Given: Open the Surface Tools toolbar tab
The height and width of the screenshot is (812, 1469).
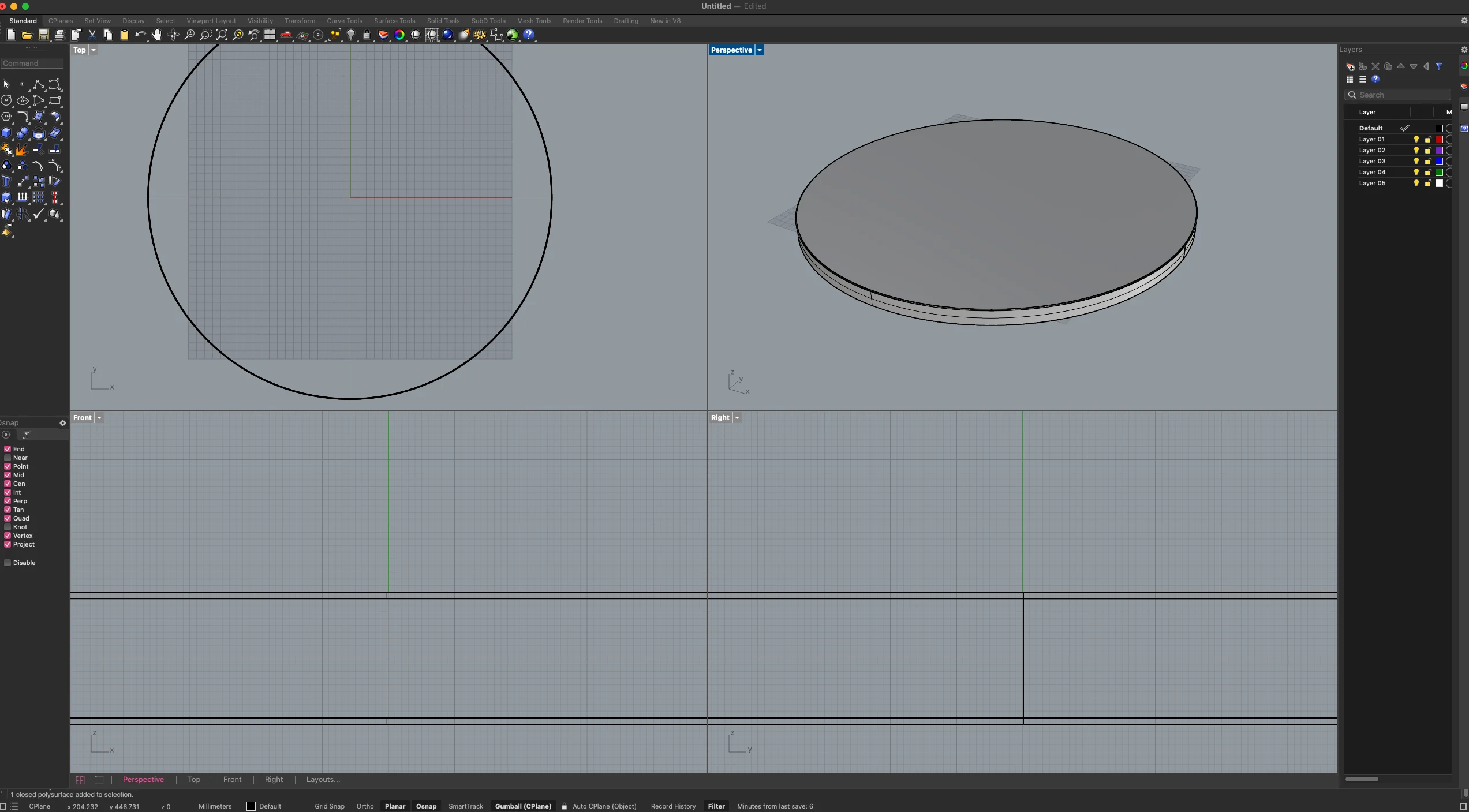Looking at the screenshot, I should click(x=395, y=21).
